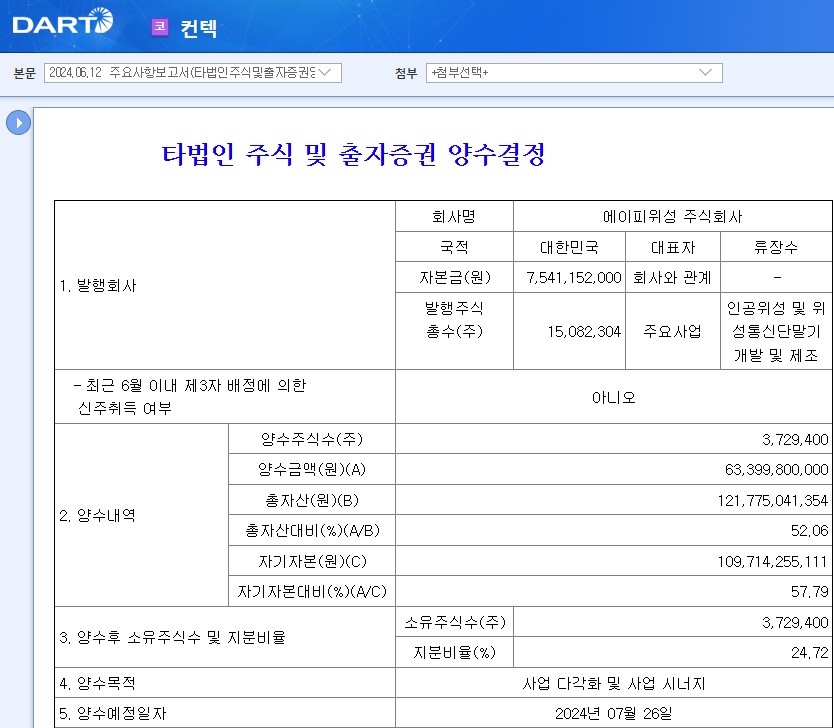The width and height of the screenshot is (834, 728).
Task: Select the 메이피위성 주식회사 company name cell
Action: [x=672, y=217]
